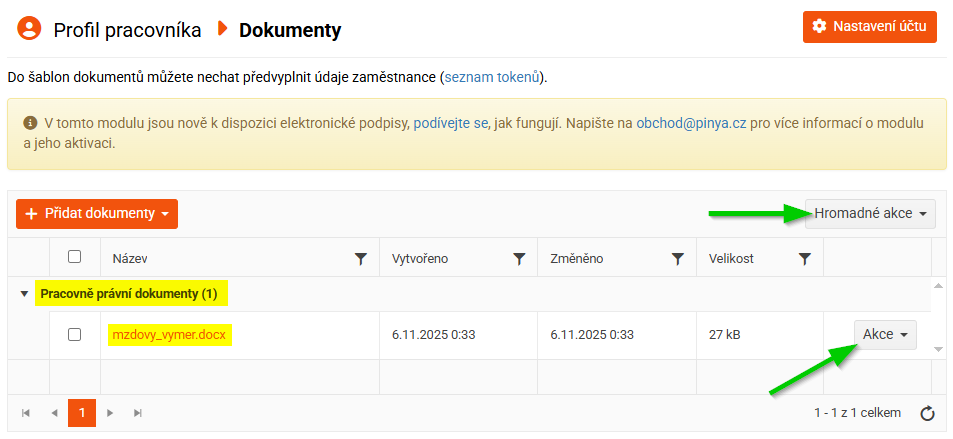953x439 pixels.
Task: Refresh the documents table
Action: 927,413
